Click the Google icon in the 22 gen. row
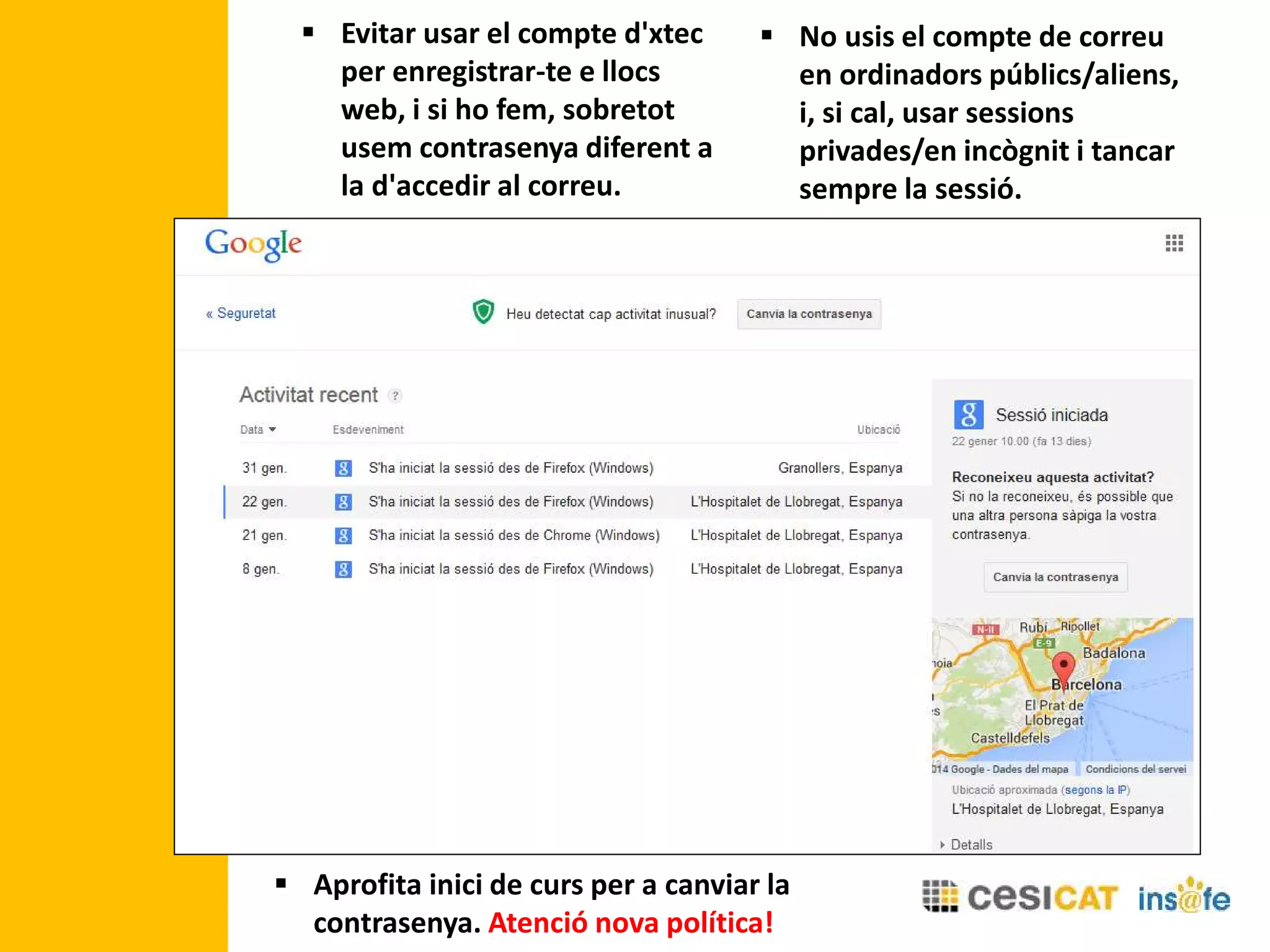 point(343,501)
